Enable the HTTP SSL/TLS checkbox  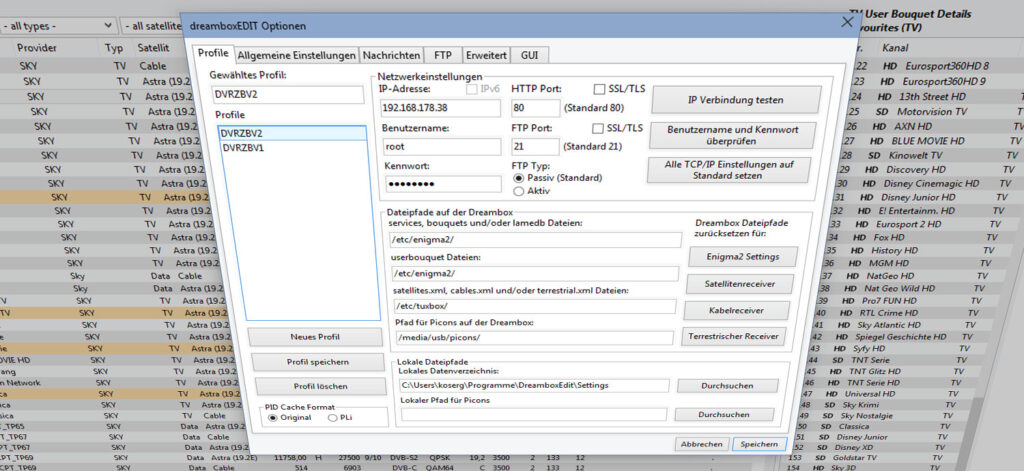[x=600, y=89]
